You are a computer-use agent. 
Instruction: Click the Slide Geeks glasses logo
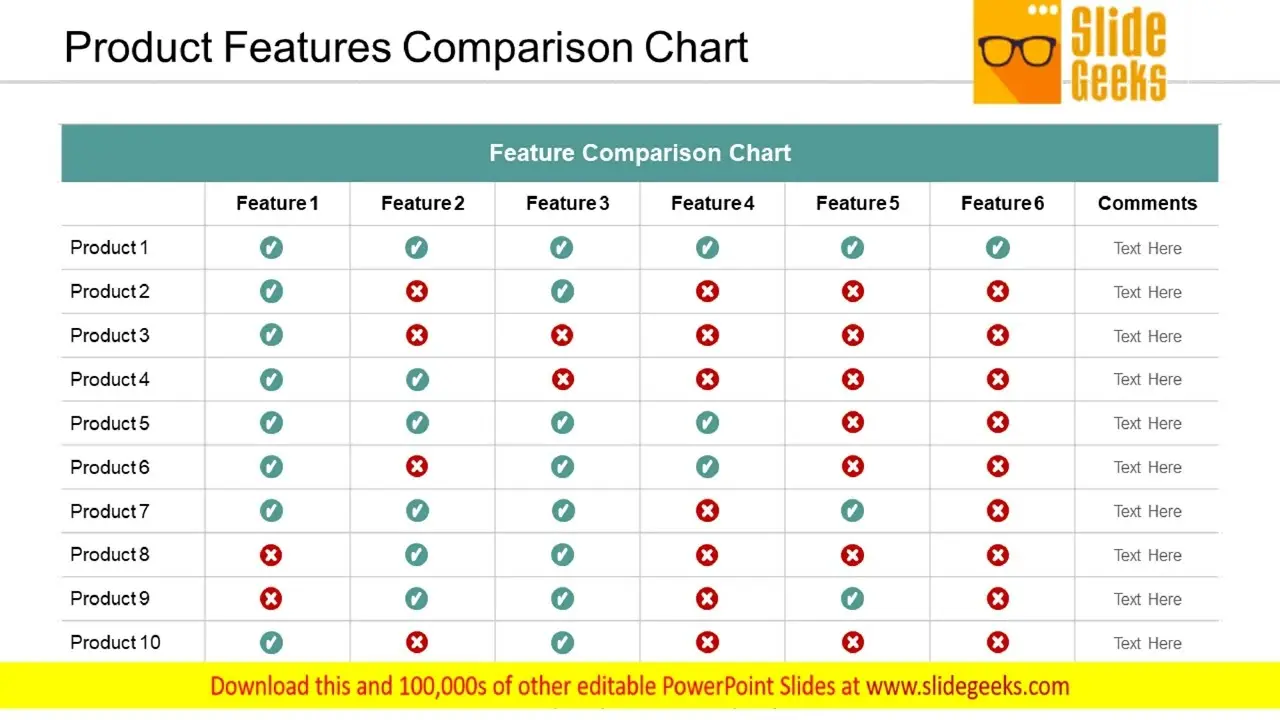1071,52
